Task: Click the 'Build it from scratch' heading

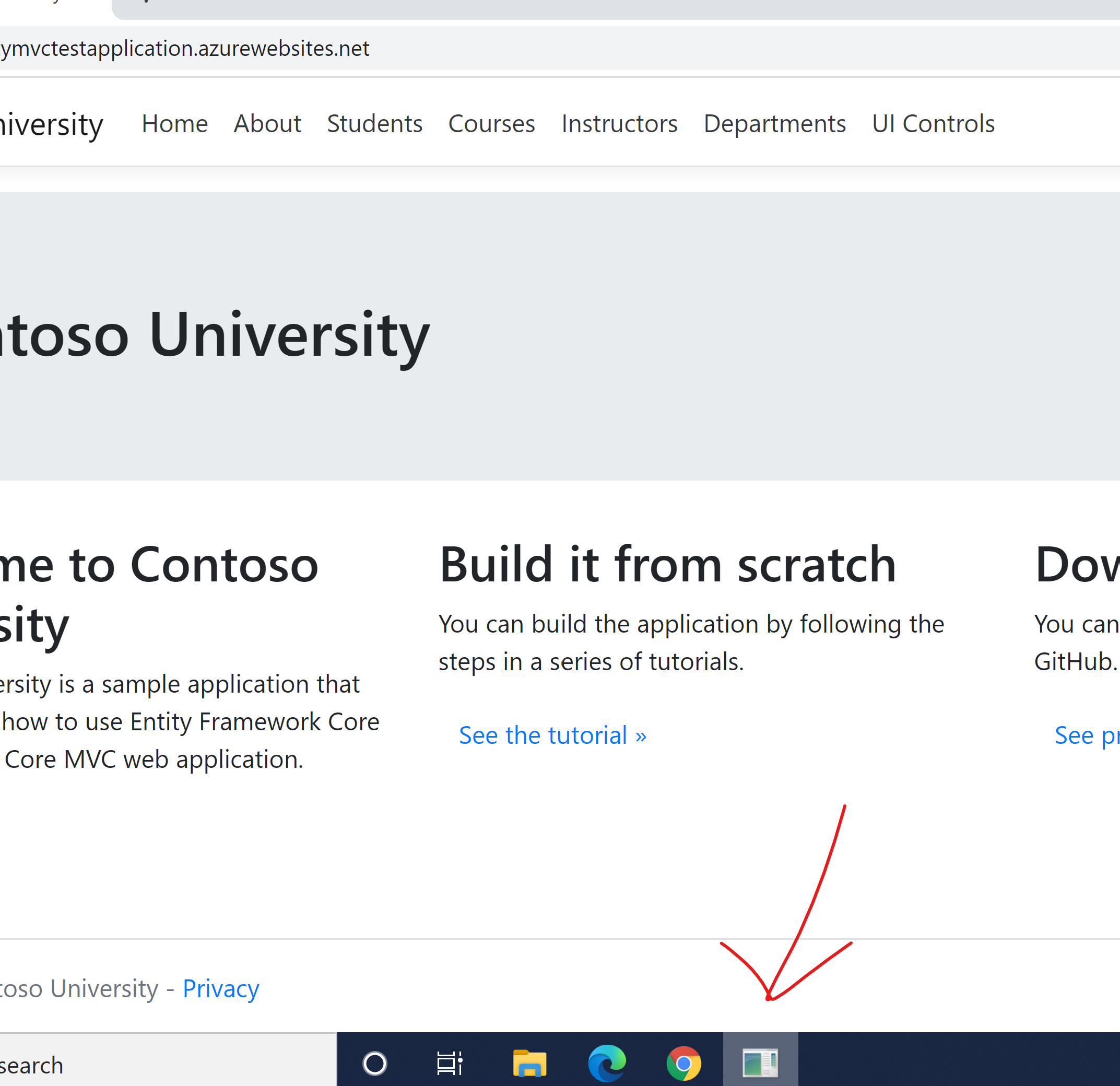Action: (x=667, y=565)
